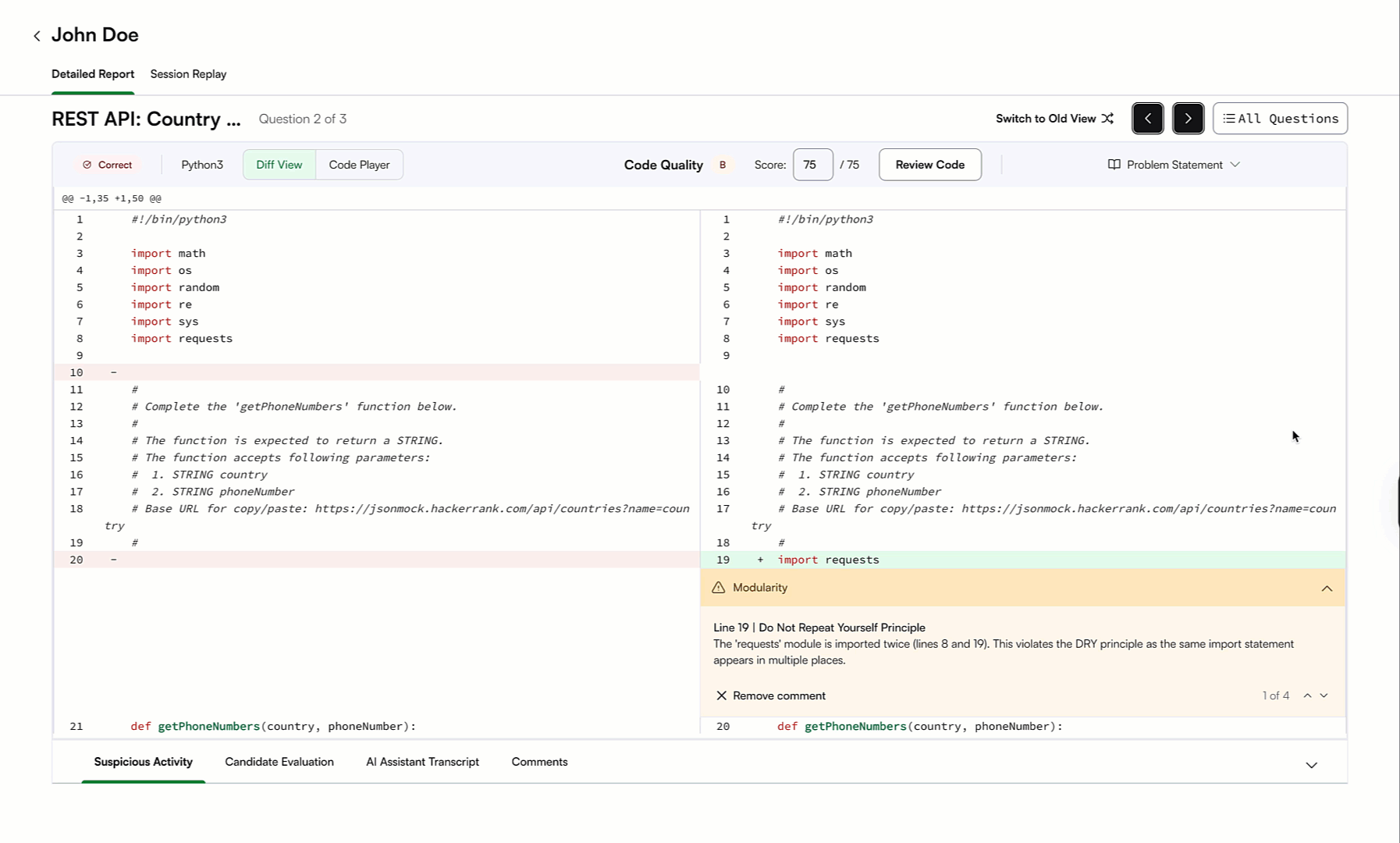Switch to the Session Replay tab

pos(187,73)
